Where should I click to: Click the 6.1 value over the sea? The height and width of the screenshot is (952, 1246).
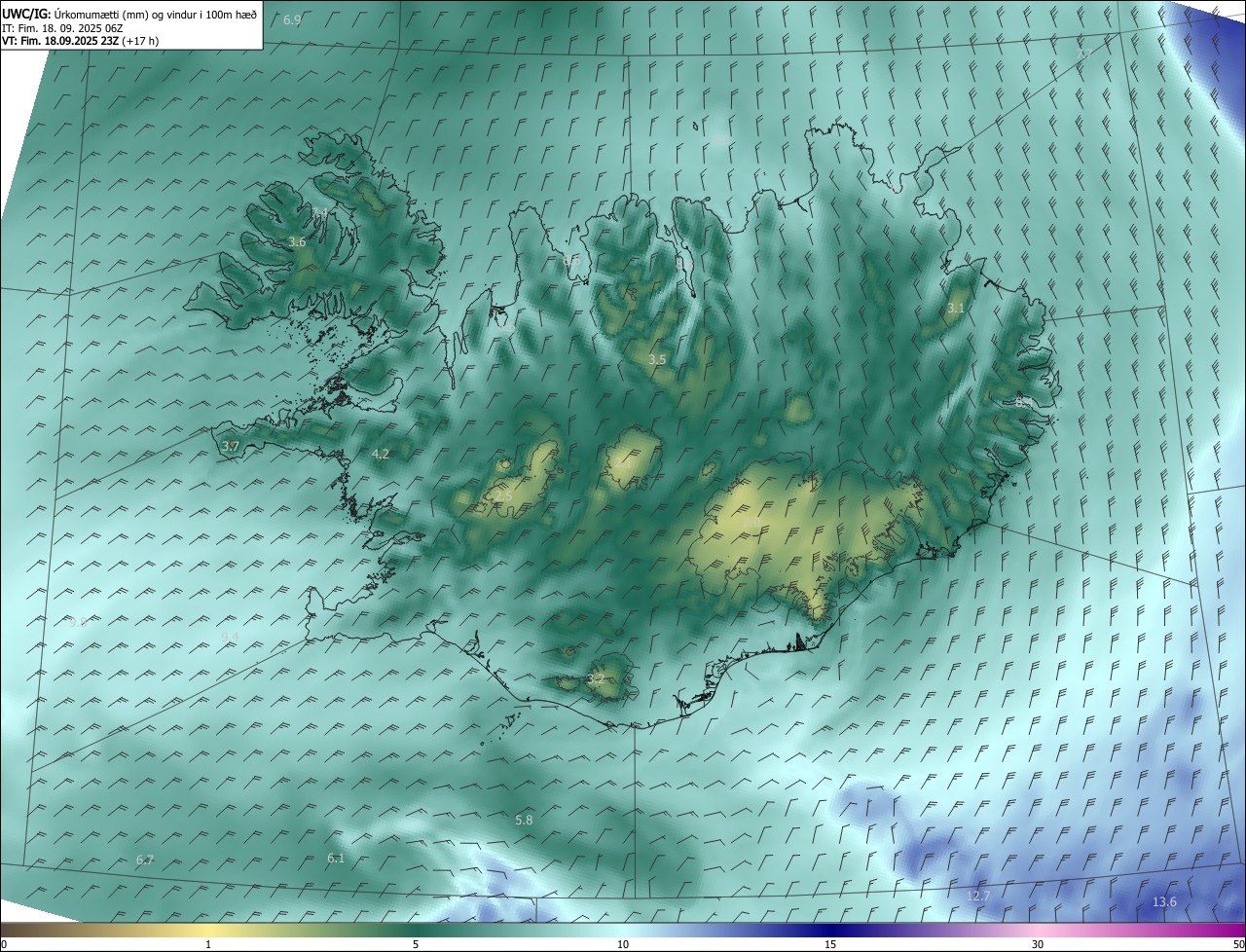point(336,859)
